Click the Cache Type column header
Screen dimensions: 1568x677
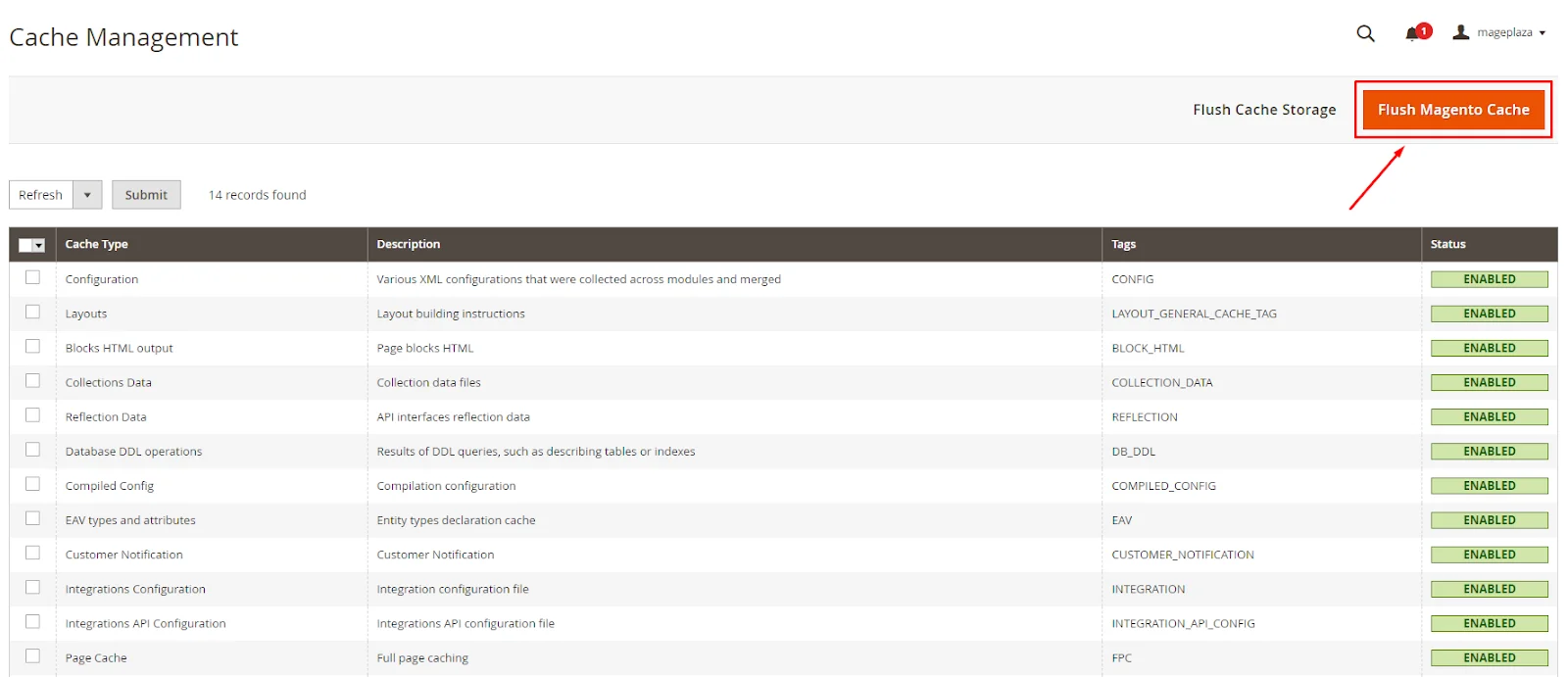(96, 244)
